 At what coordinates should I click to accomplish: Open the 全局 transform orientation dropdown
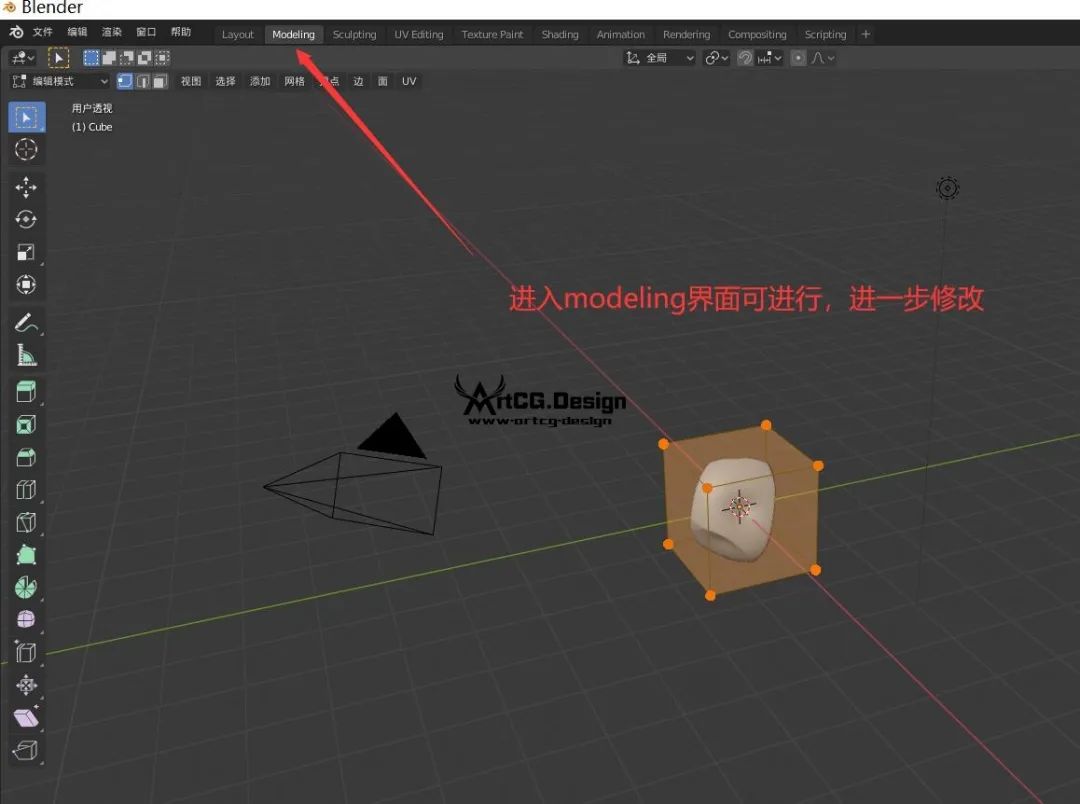click(x=660, y=58)
